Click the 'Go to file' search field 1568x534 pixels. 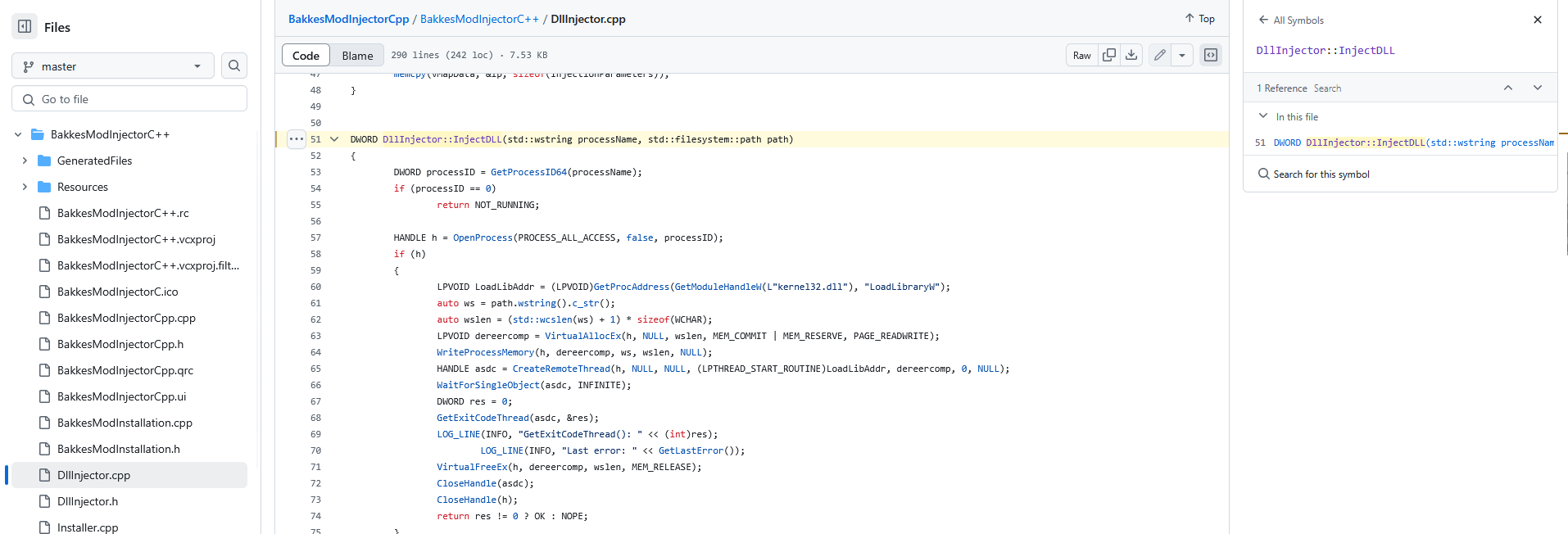(x=129, y=99)
